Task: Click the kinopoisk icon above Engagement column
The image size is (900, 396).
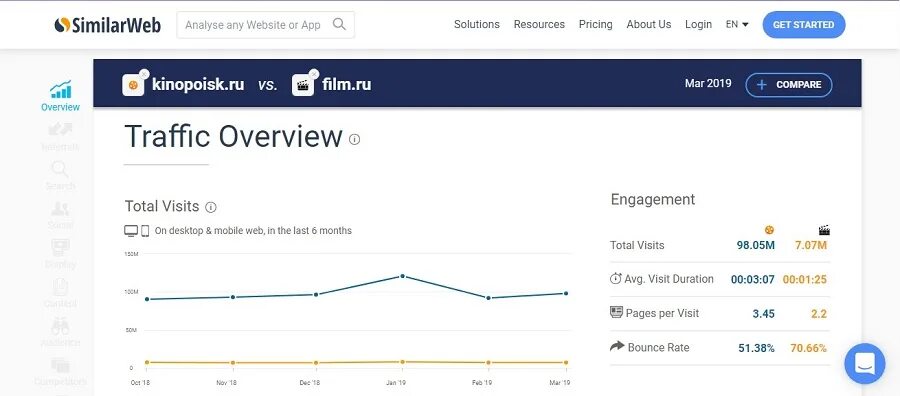Action: (769, 230)
